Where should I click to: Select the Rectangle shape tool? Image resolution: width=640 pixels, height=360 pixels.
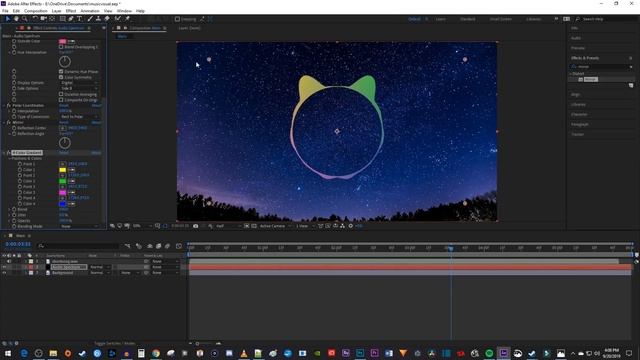(x=62, y=19)
